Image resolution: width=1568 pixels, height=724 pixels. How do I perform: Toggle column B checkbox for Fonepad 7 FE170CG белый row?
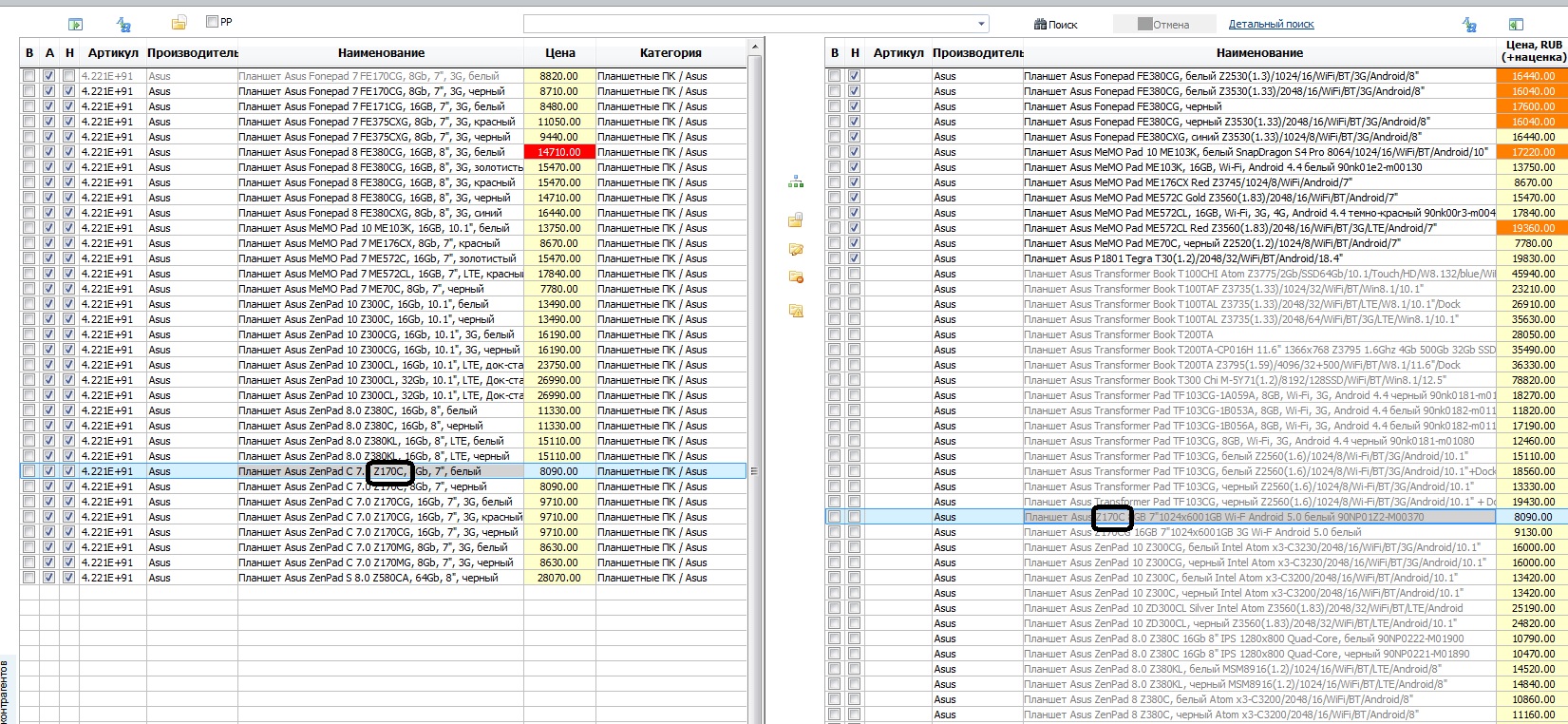(x=29, y=76)
